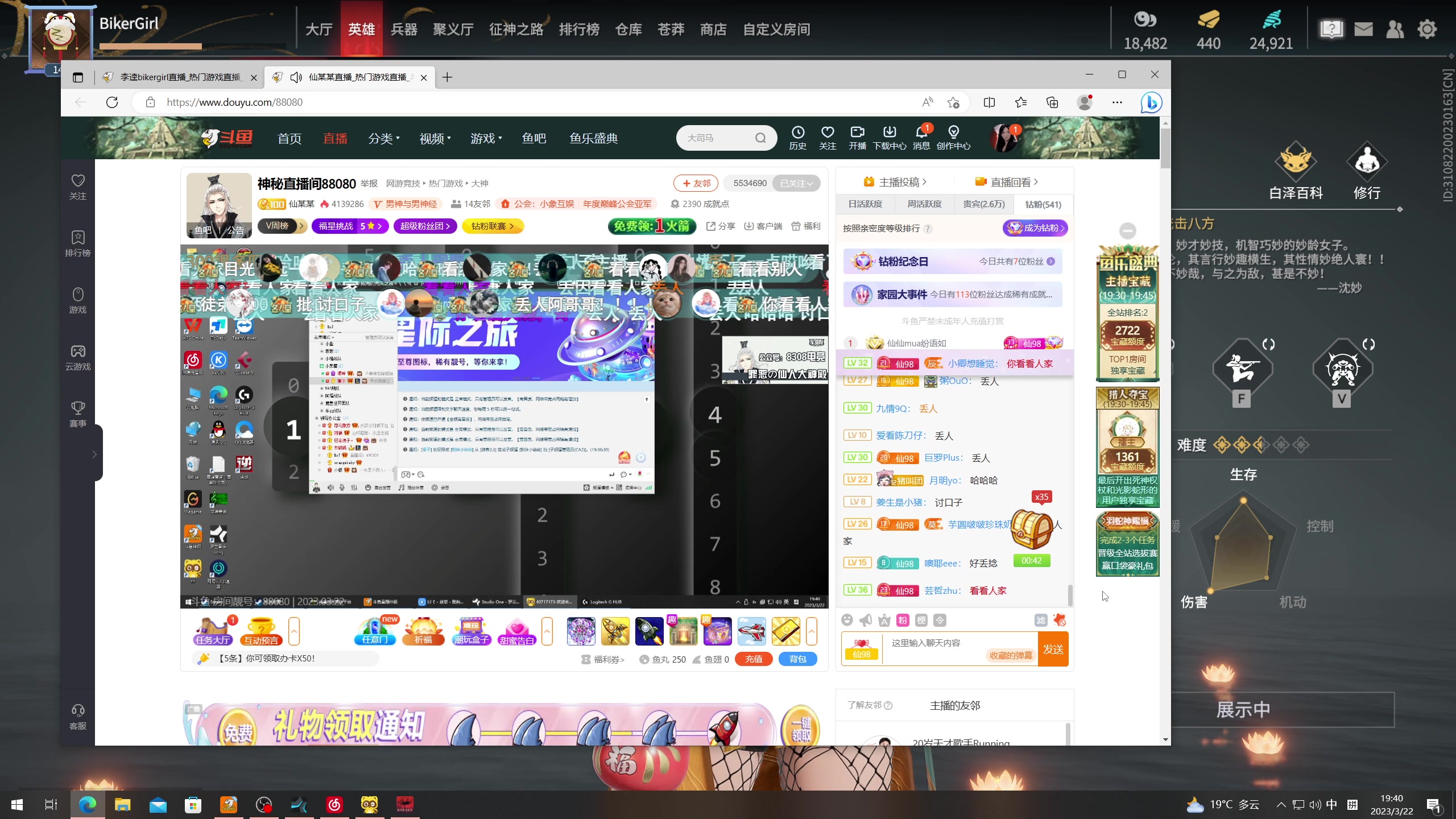Click the 粉 fan badge icon in chat toolbar
This screenshot has height=819, width=1456.
click(903, 620)
